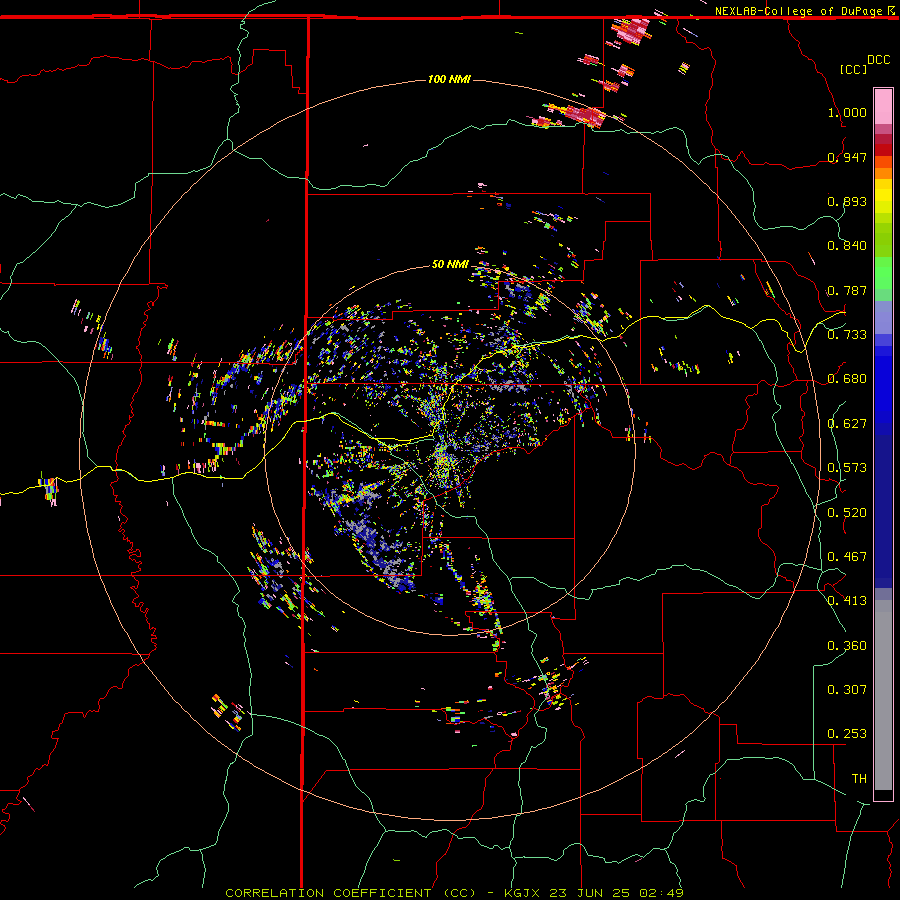Click the gray segment of the color bar
The image size is (900, 900).
point(883,695)
